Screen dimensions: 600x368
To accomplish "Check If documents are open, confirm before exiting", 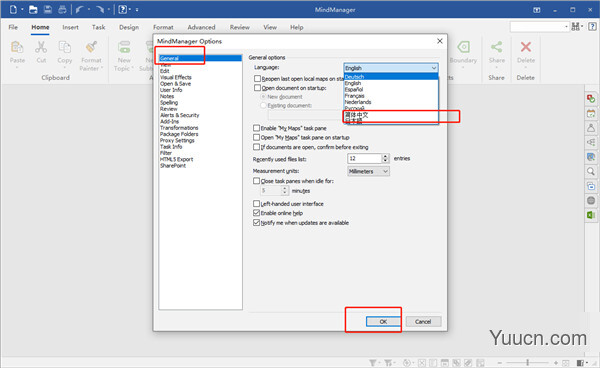I will pos(256,147).
